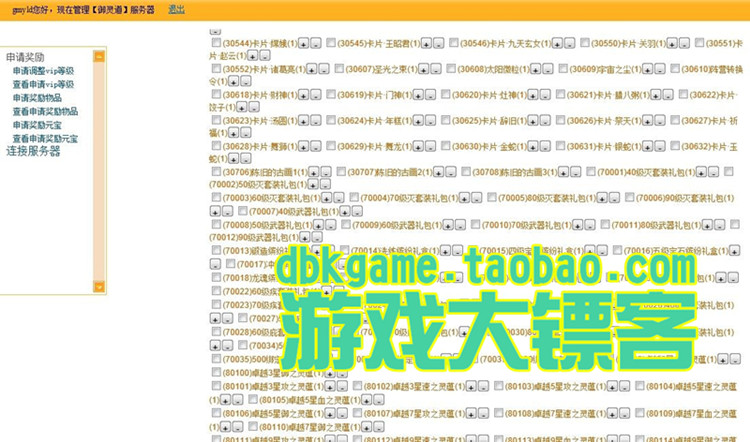Increase quantity for item 30628 卡片-舞狮

tap(304, 147)
